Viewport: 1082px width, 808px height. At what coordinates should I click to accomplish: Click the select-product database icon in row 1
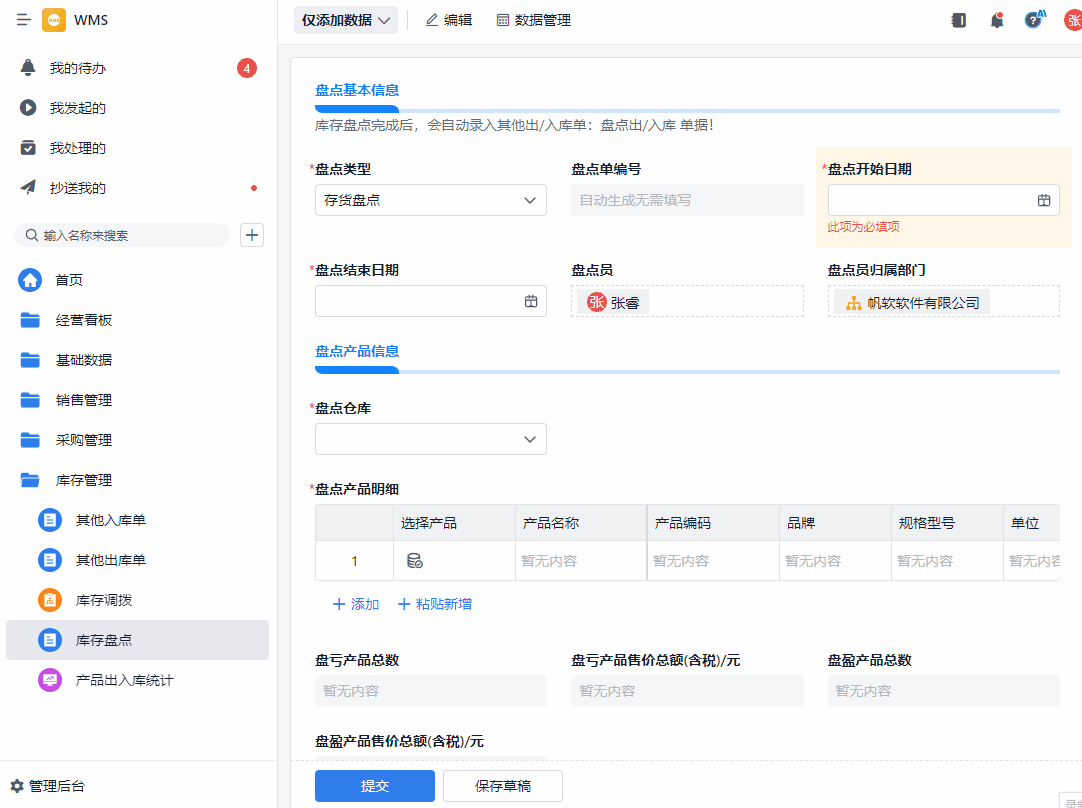[x=415, y=561]
